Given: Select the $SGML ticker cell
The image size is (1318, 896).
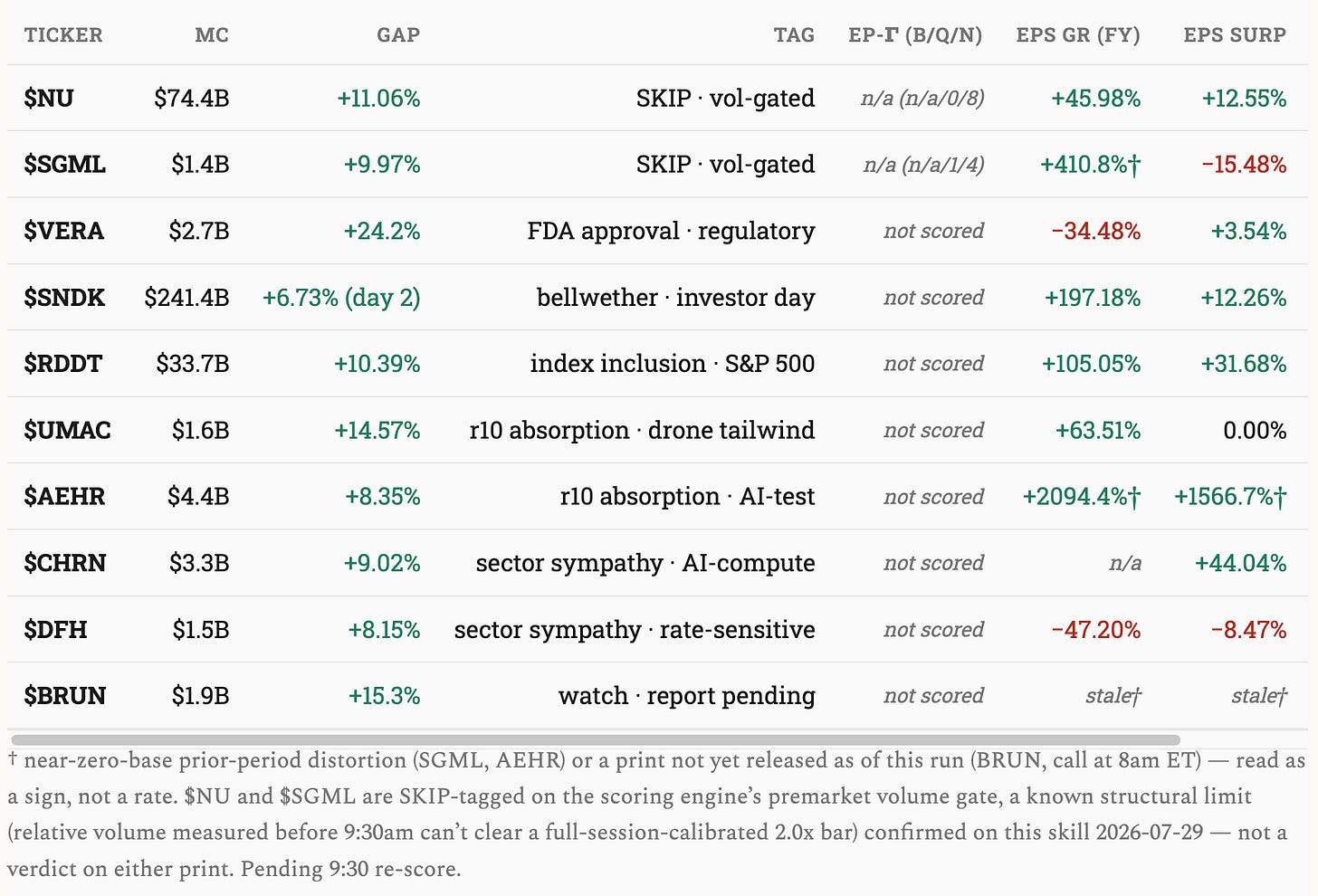Looking at the screenshot, I should pyautogui.click(x=64, y=164).
